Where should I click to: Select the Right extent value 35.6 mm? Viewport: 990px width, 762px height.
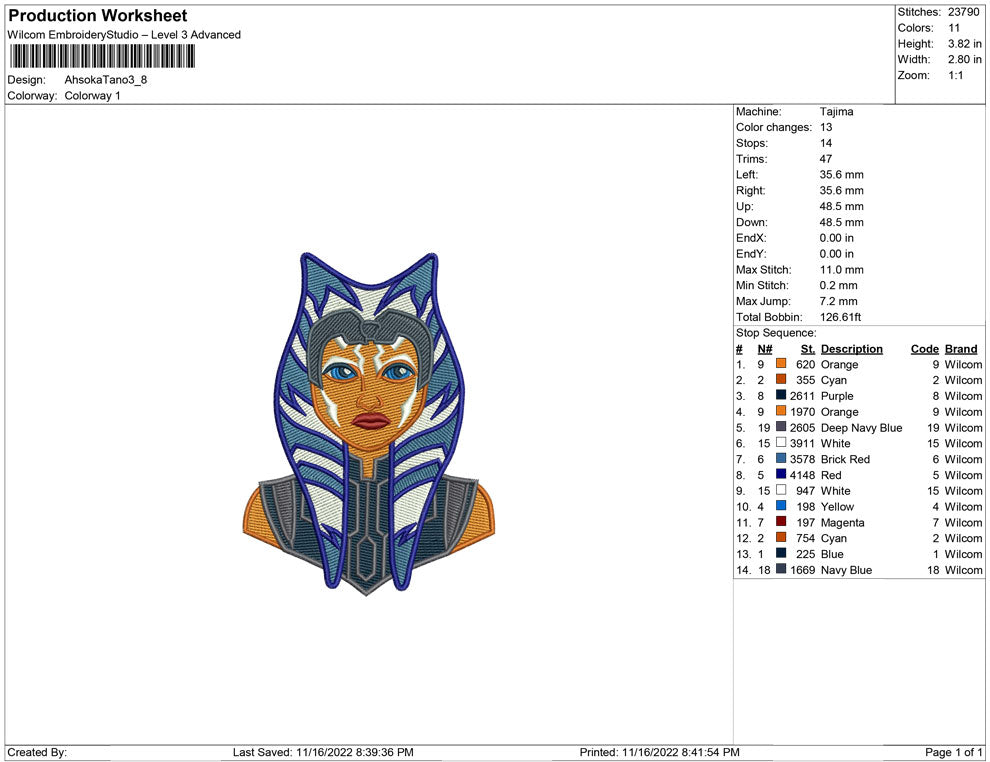click(842, 191)
